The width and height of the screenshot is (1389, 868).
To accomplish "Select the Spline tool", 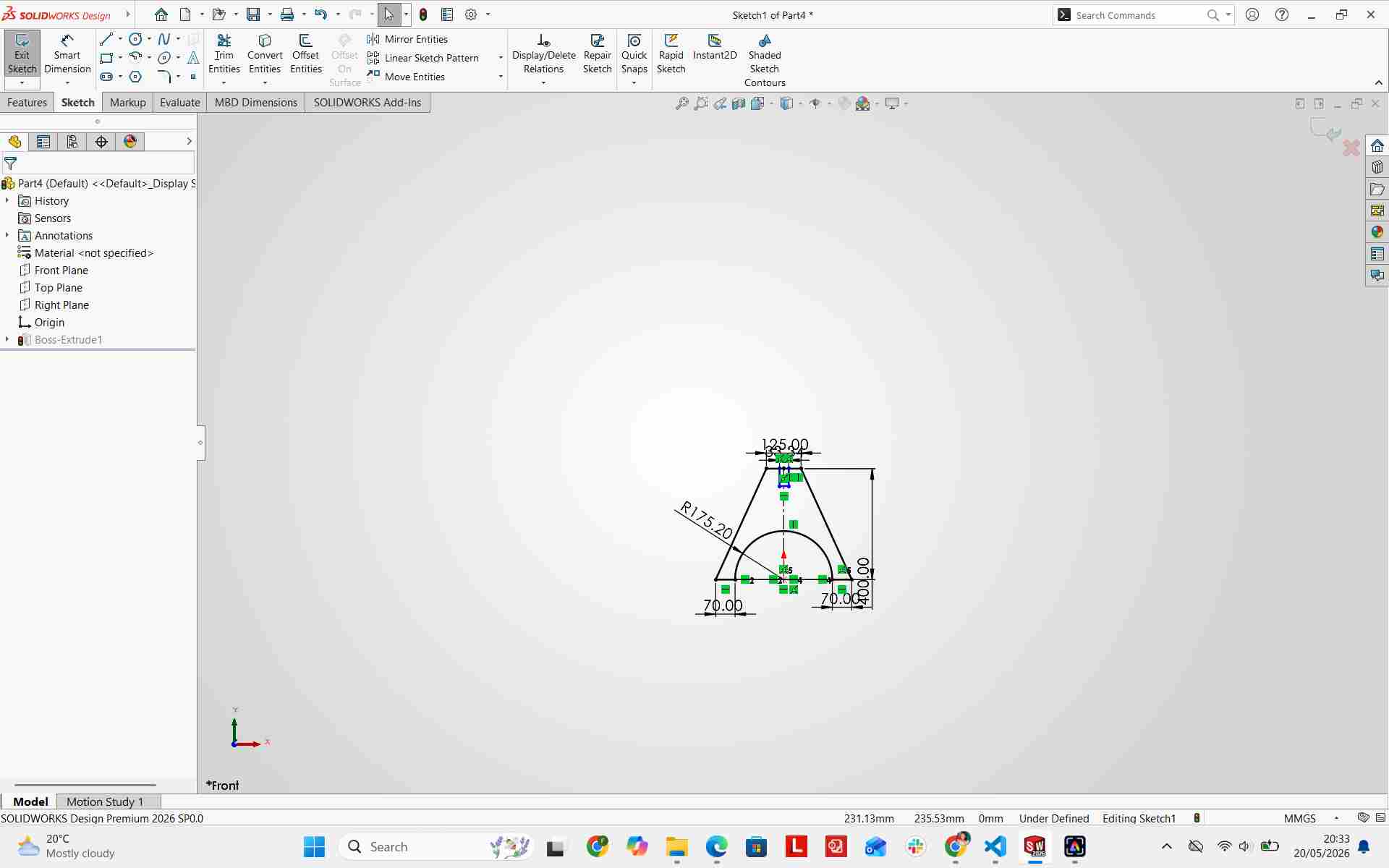I will (x=164, y=39).
